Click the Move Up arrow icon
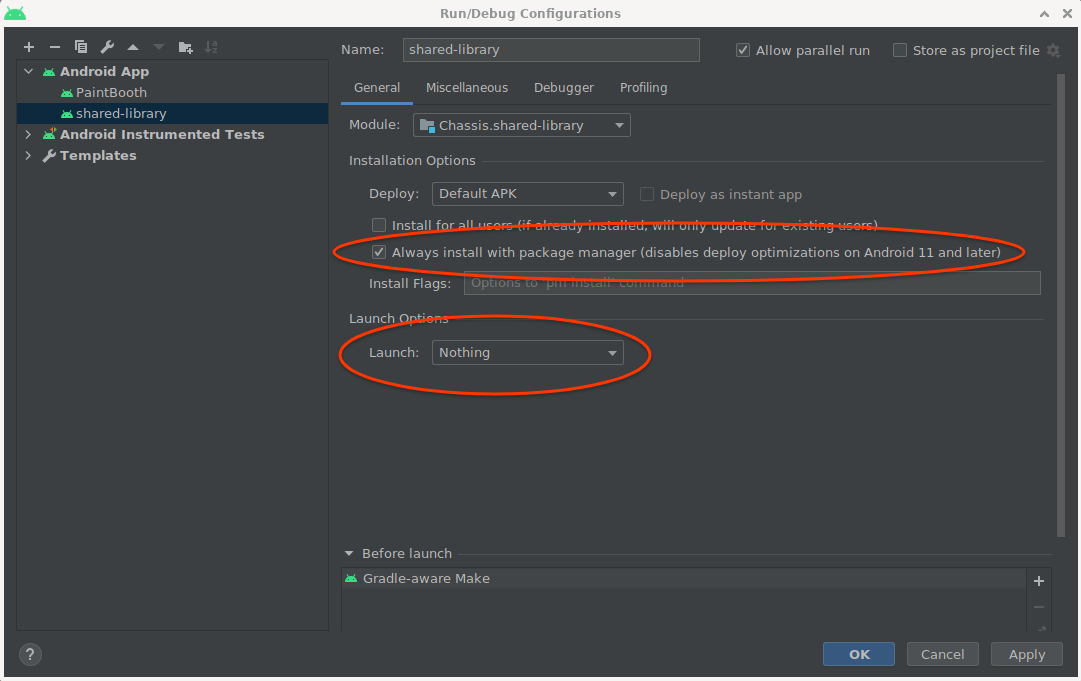 click(x=133, y=47)
